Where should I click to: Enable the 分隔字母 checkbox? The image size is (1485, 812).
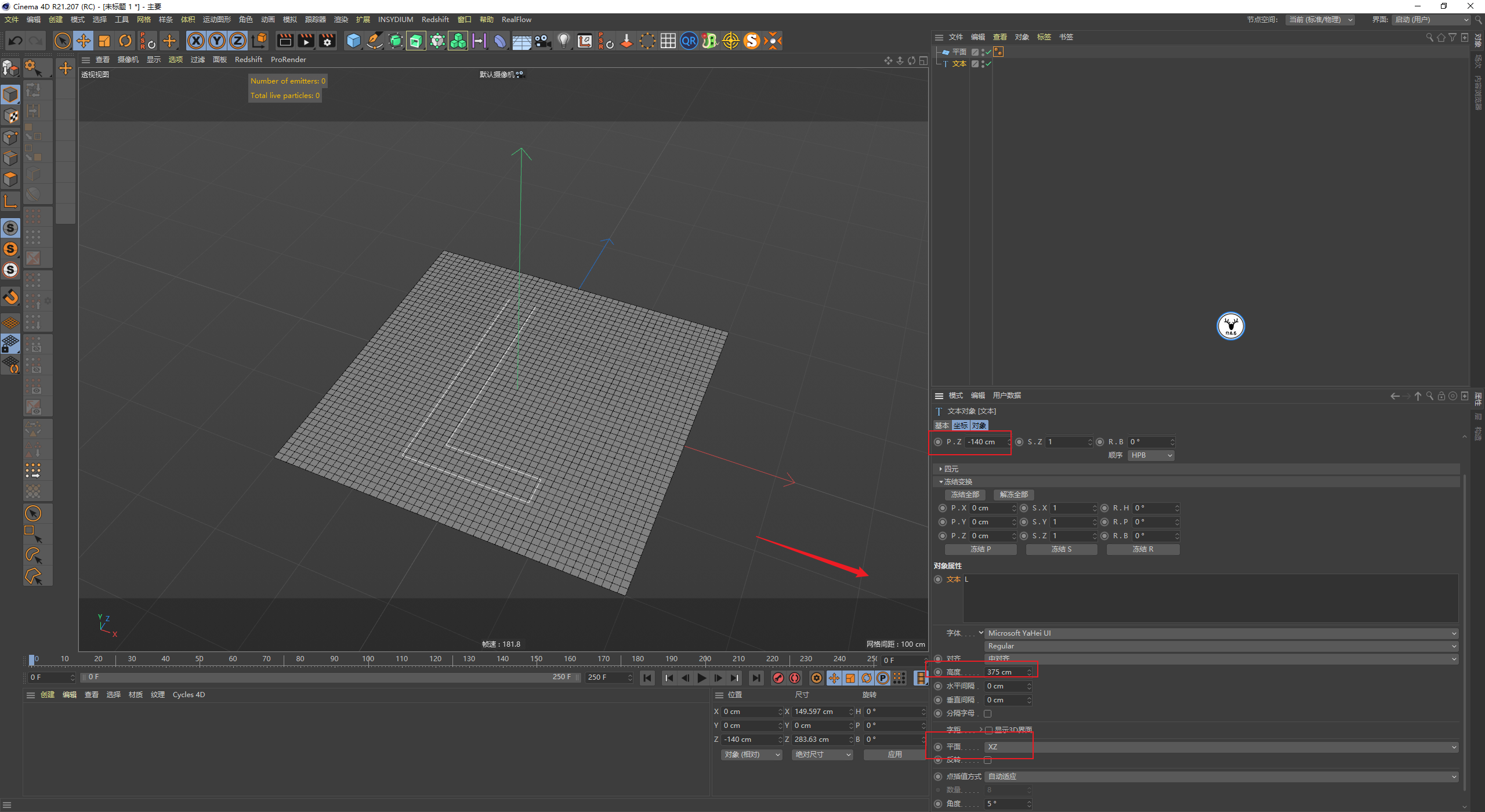point(987,713)
